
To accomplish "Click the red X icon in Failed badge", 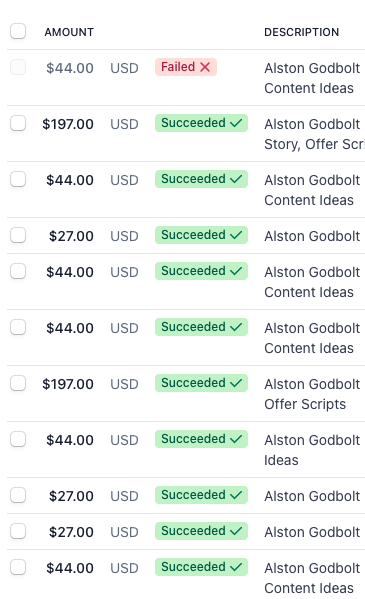I will tap(205, 67).
